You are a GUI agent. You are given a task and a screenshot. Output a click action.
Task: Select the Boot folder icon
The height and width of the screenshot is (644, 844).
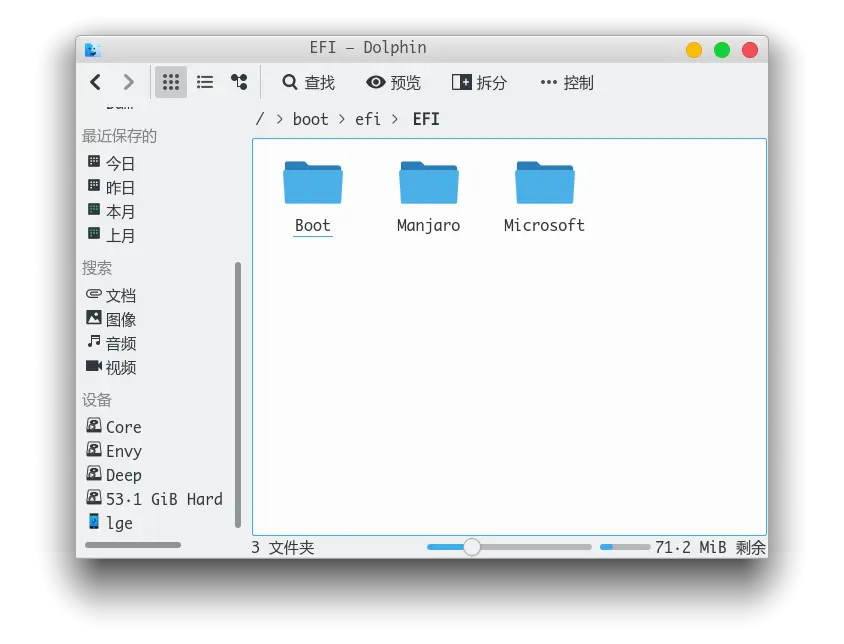[313, 183]
